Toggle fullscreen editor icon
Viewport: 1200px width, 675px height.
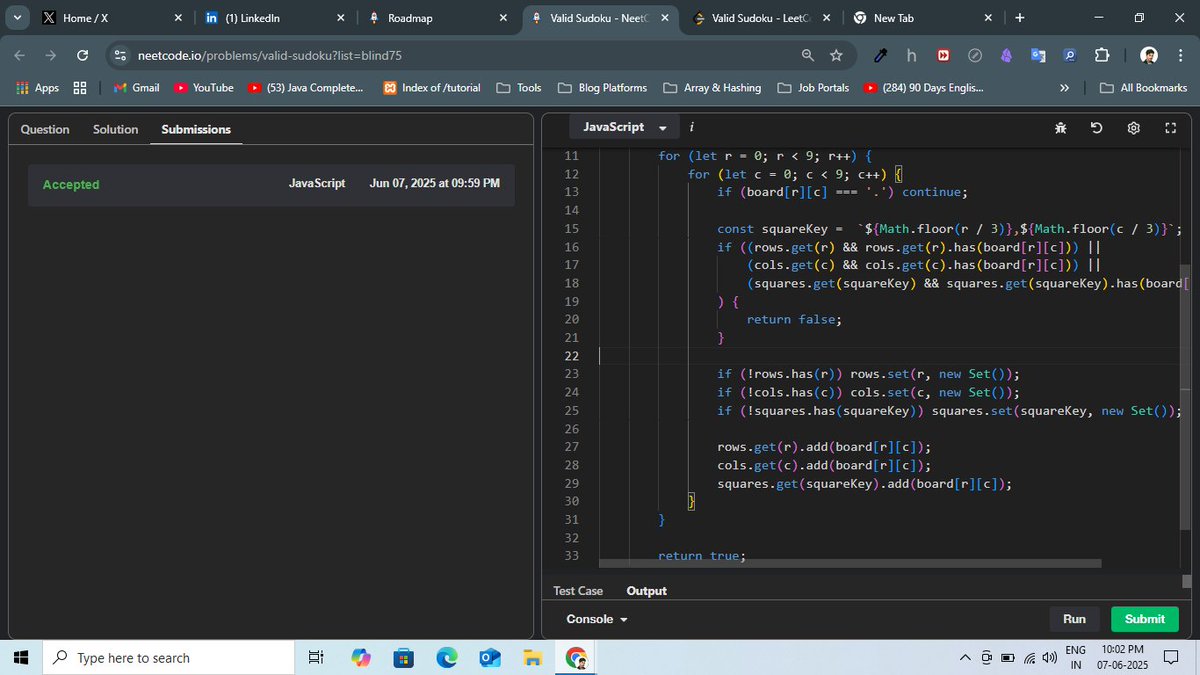1171,128
